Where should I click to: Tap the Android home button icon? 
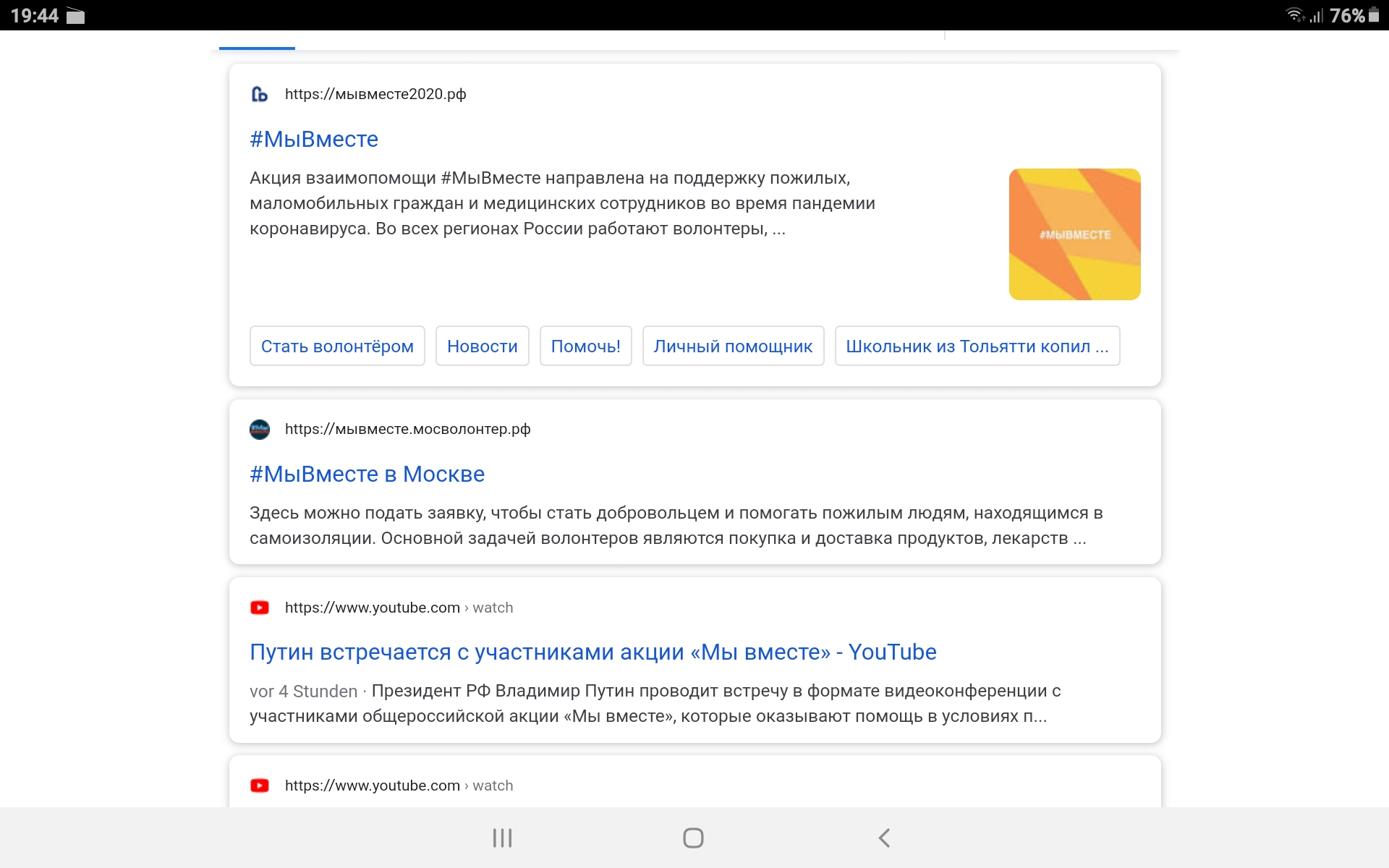[x=693, y=838]
